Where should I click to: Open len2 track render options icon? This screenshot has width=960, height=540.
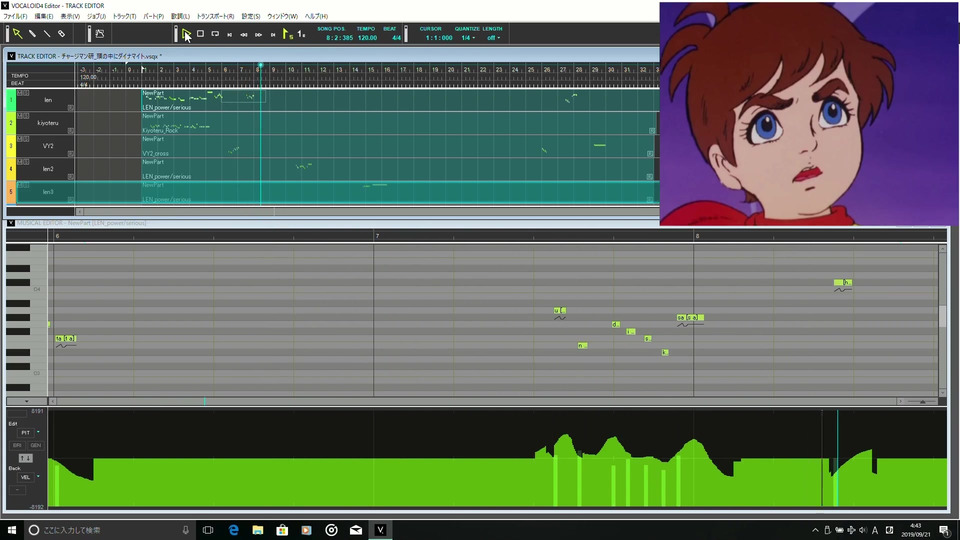70,177
